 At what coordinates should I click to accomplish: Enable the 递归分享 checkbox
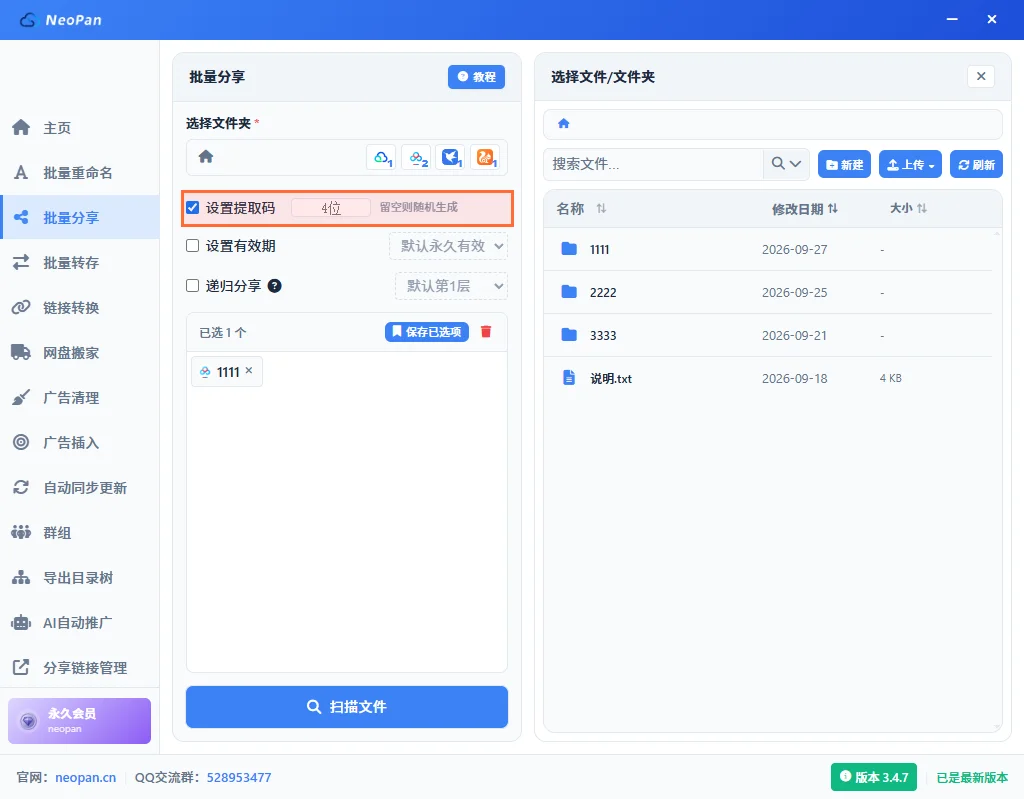pos(193,285)
